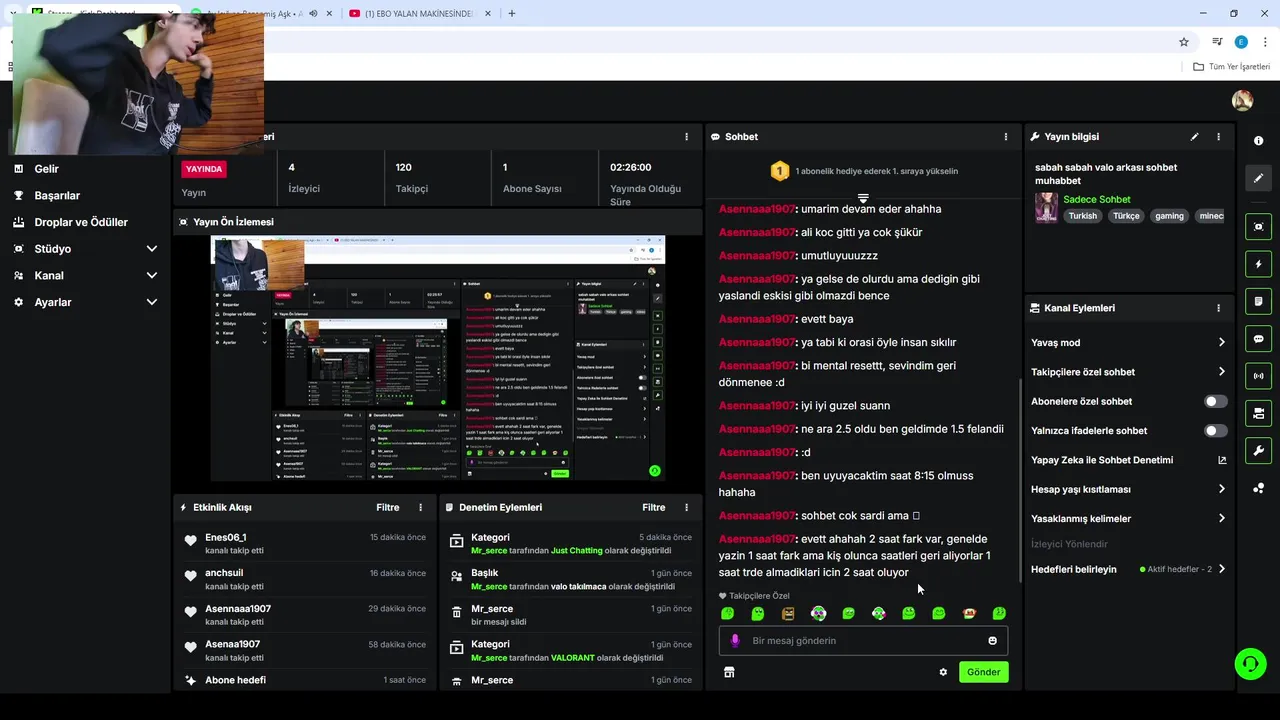Edit stream info with the Yayın bilgisi pencil
The width and height of the screenshot is (1280, 720).
tap(1194, 137)
